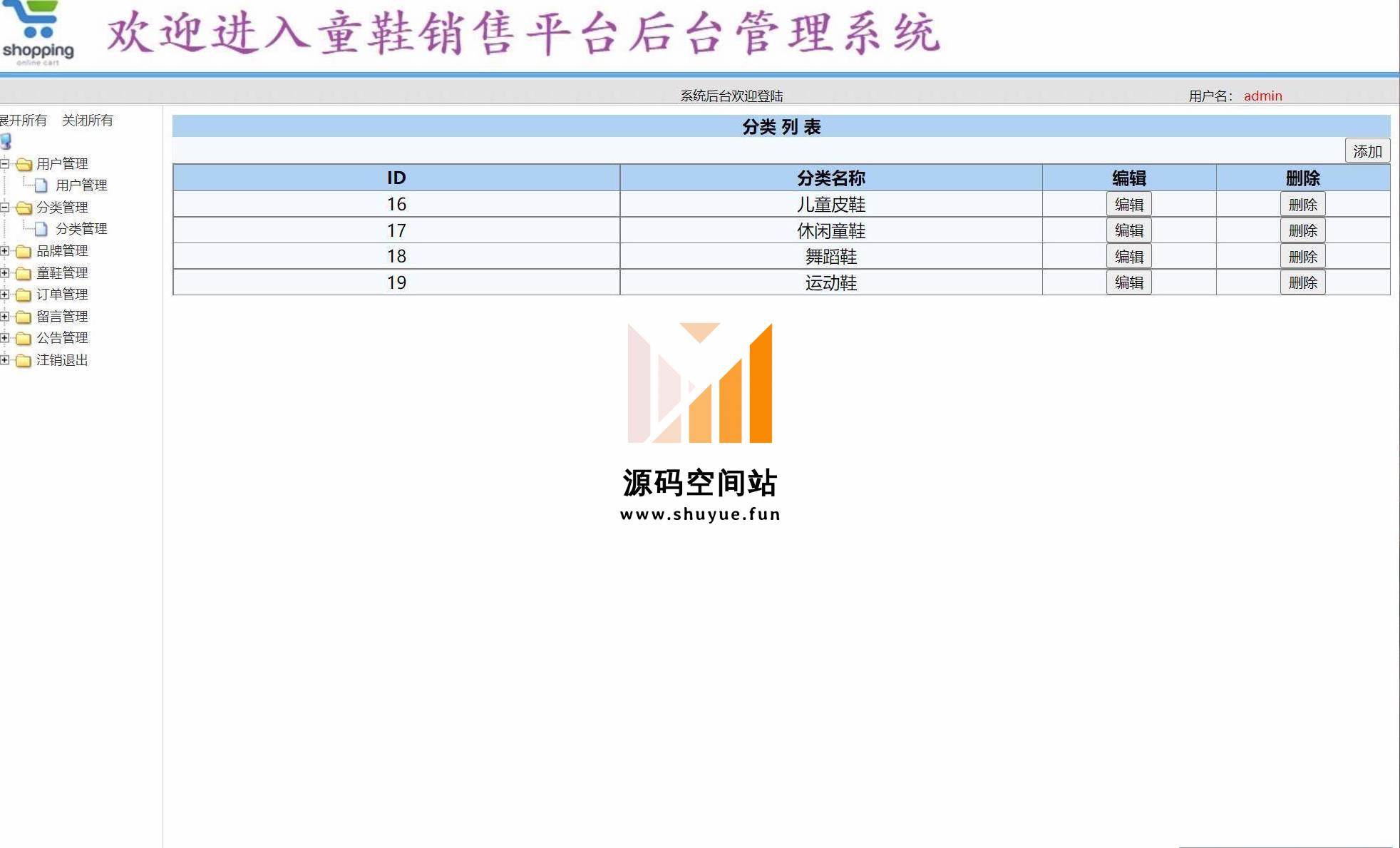Click ID cell 17
Viewport: 1400px width, 848px height.
pos(396,230)
